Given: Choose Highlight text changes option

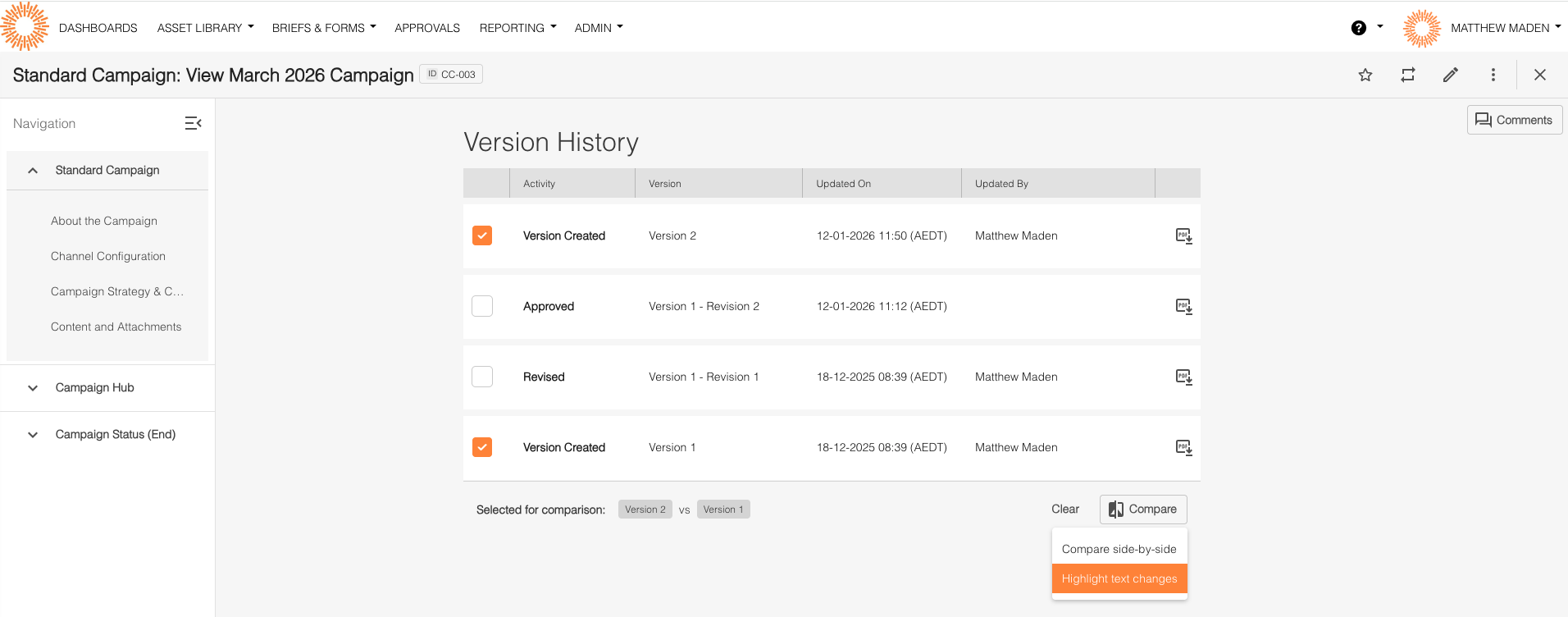Looking at the screenshot, I should [1119, 578].
